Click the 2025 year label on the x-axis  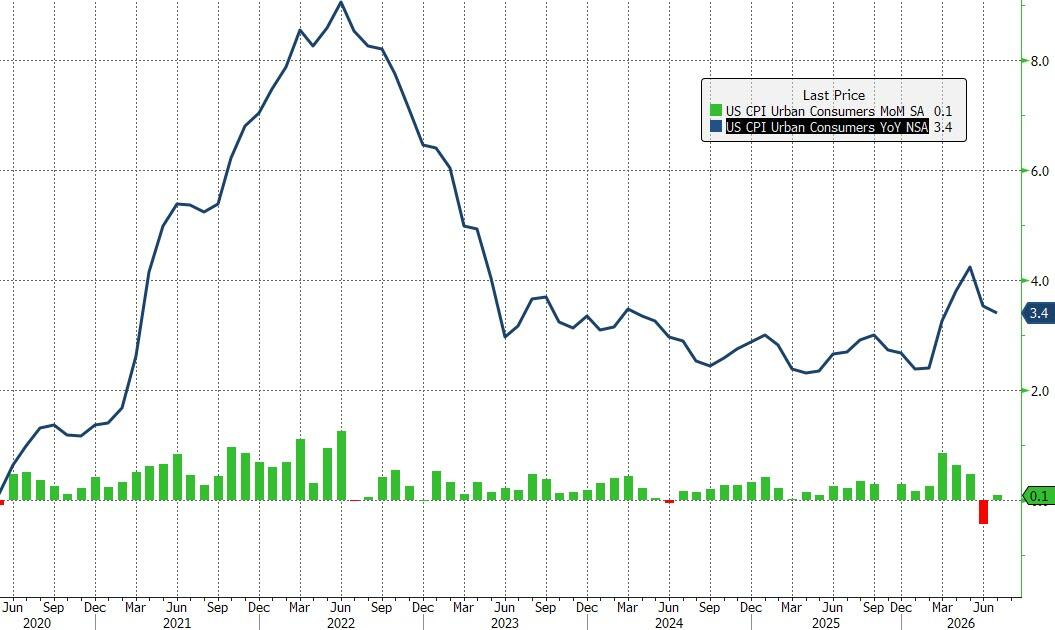[826, 623]
